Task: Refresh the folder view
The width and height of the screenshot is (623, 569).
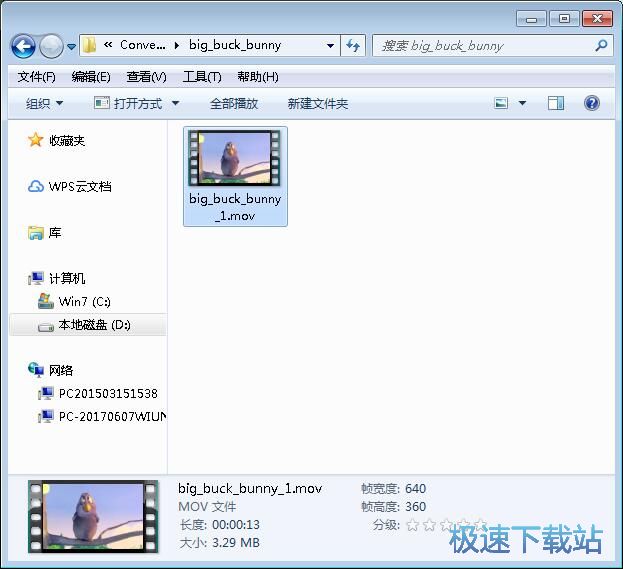Action: [x=353, y=46]
